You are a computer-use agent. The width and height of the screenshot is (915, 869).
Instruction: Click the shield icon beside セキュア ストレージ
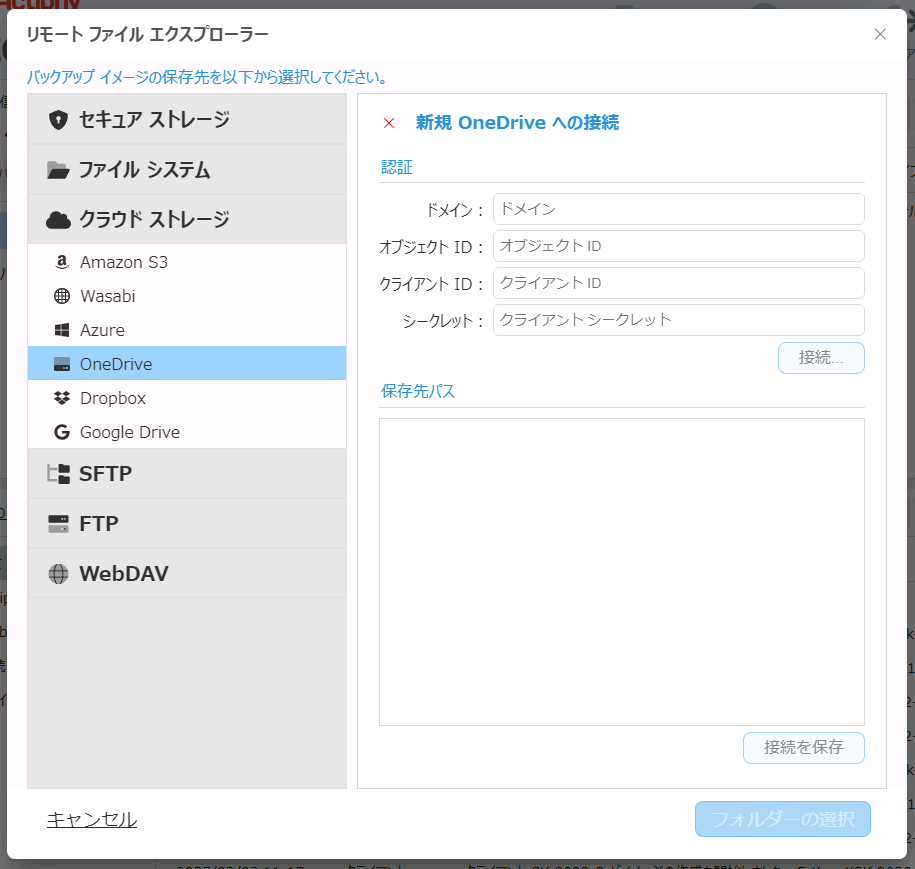[59, 120]
